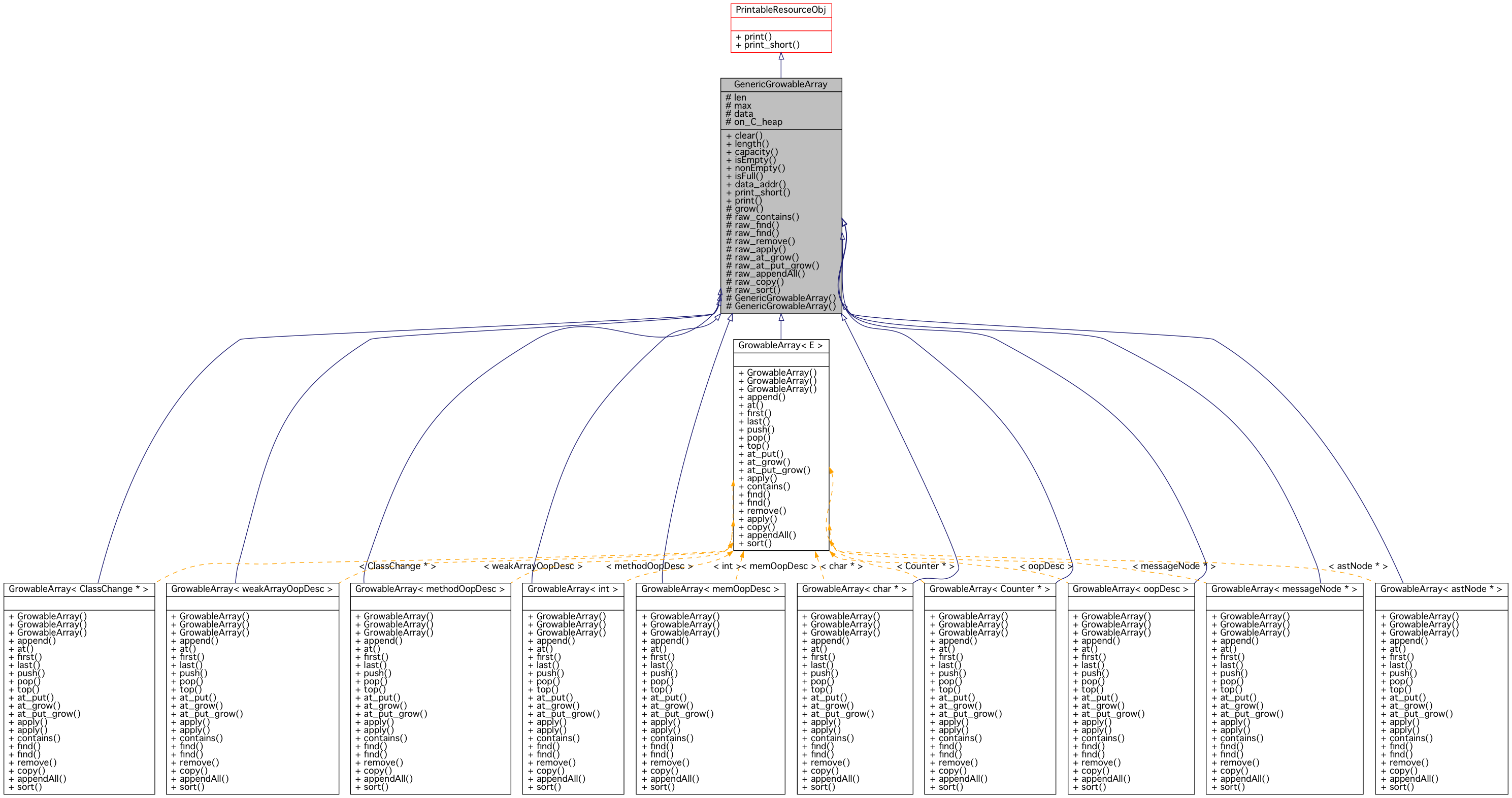This screenshot has height=798, width=1512.
Task: Click the < astNode * > edge label
Action: [1358, 566]
